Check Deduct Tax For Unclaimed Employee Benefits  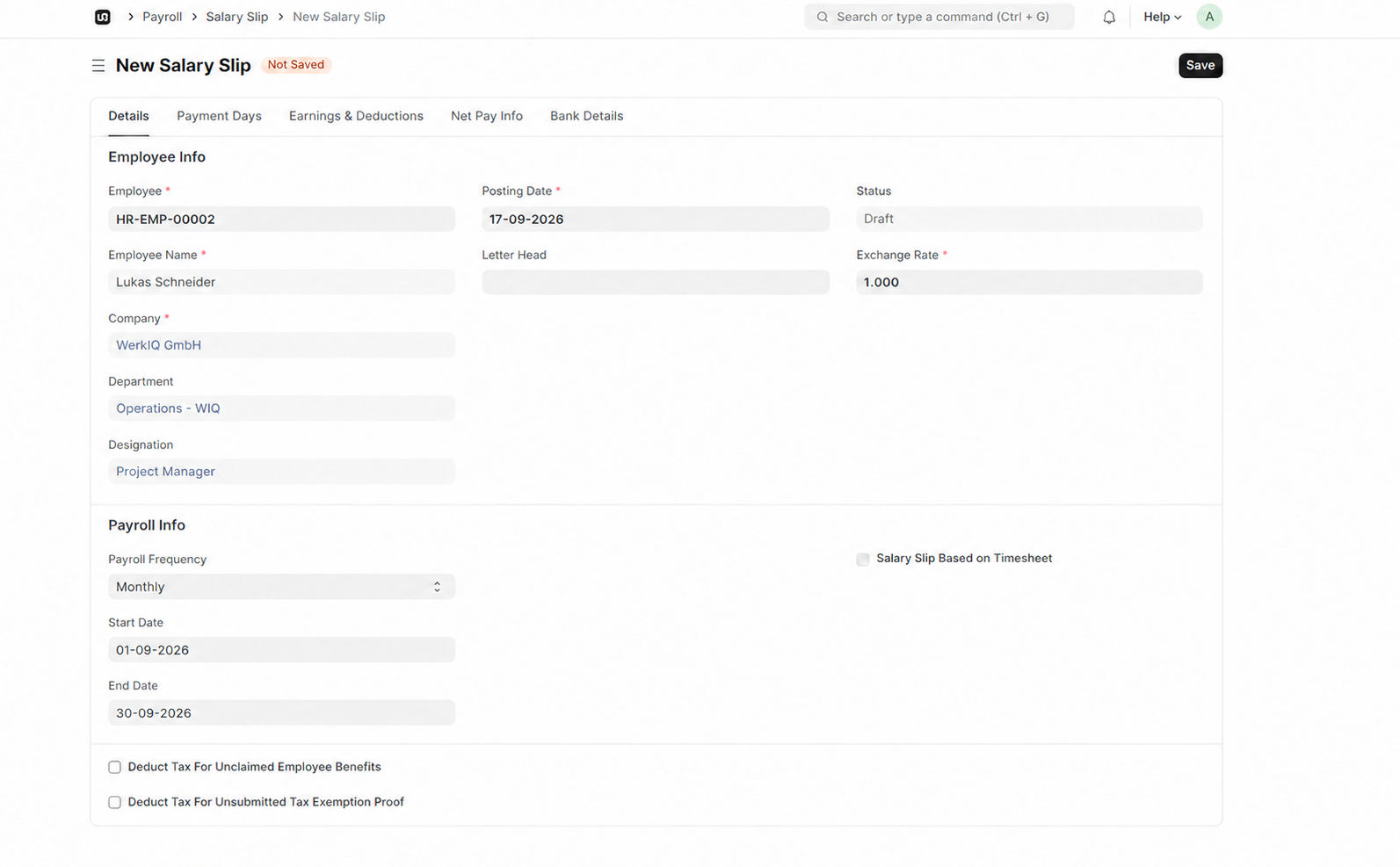(x=114, y=768)
